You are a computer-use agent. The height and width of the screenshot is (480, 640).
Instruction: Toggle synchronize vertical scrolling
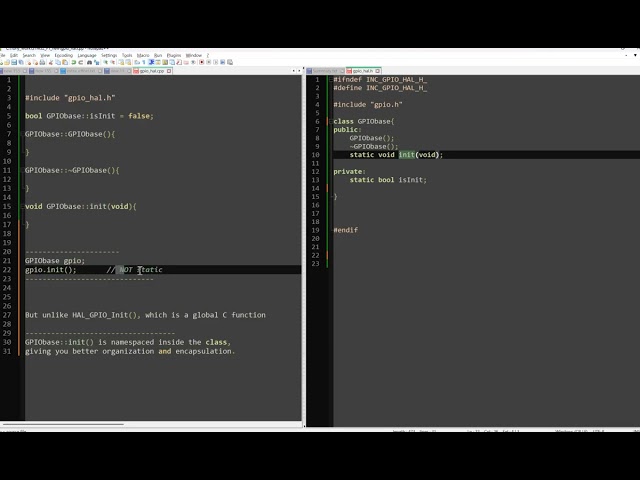[121, 62]
